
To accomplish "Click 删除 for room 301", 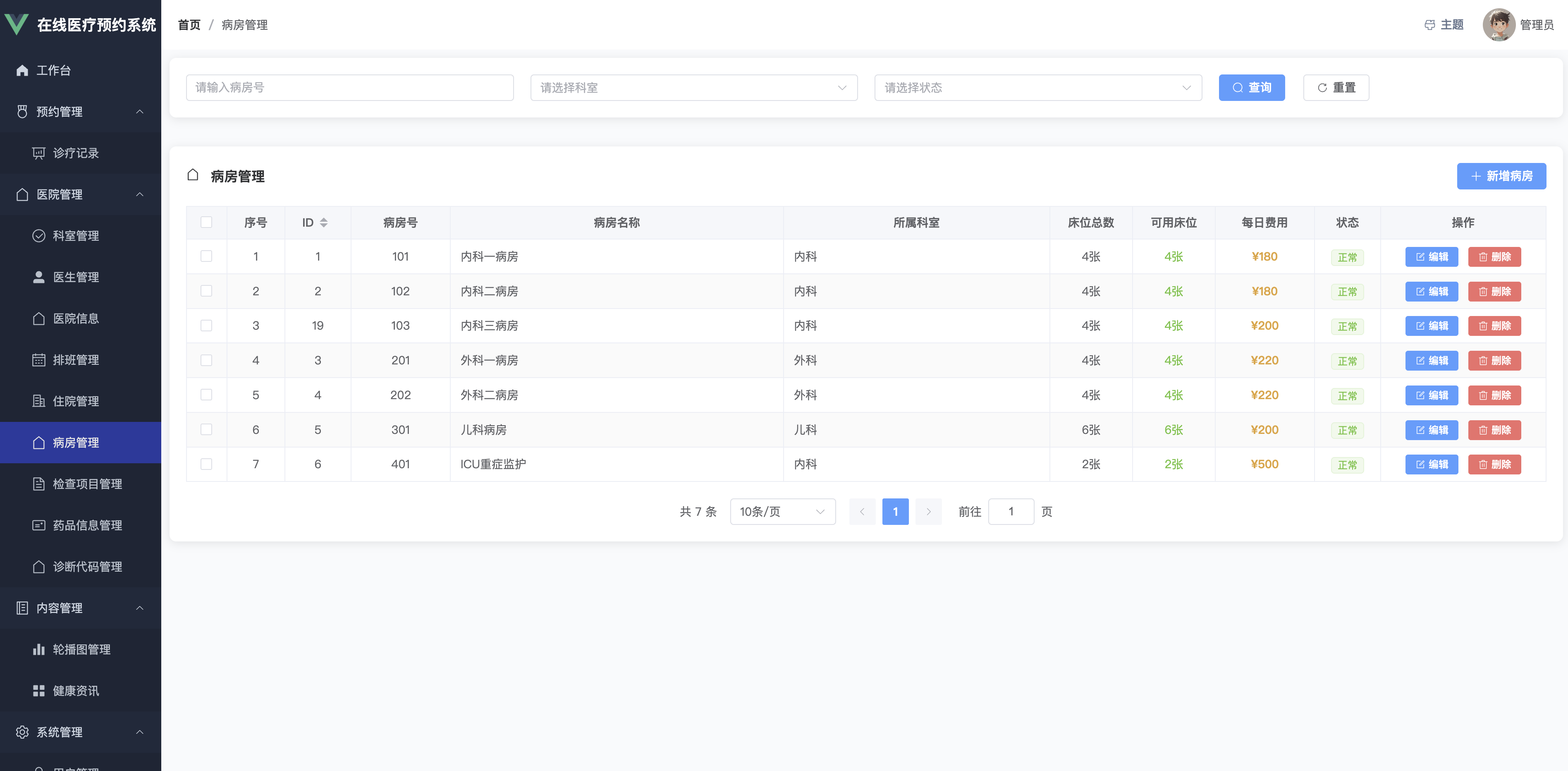I will click(1494, 430).
